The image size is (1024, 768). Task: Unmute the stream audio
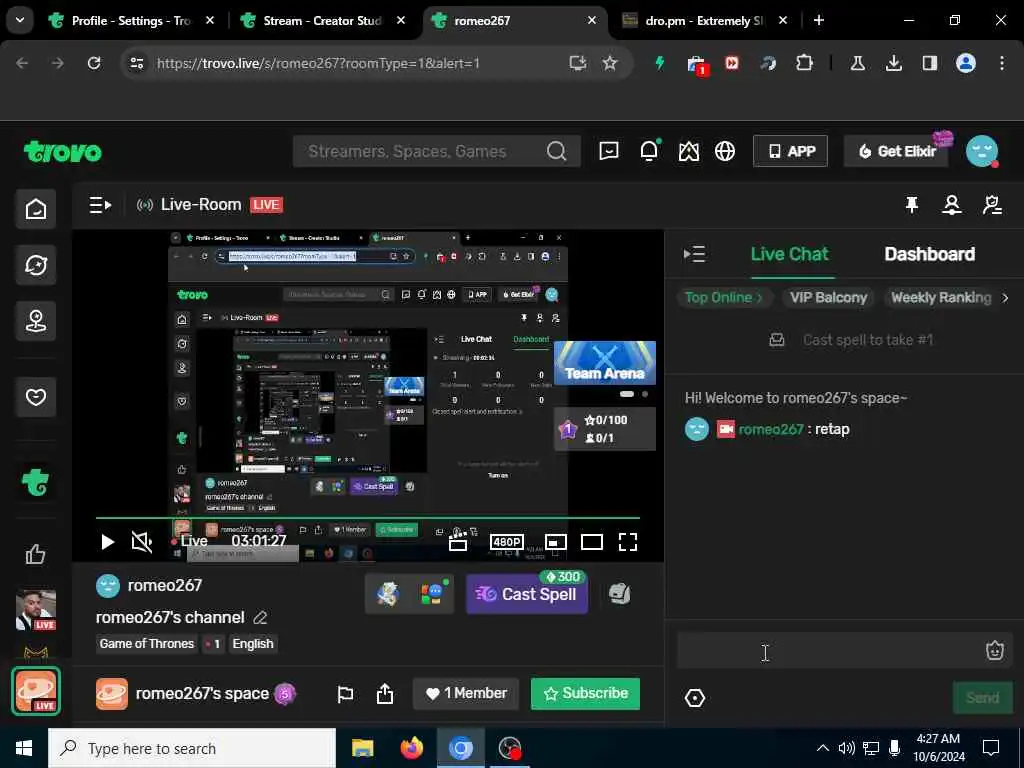coord(142,542)
